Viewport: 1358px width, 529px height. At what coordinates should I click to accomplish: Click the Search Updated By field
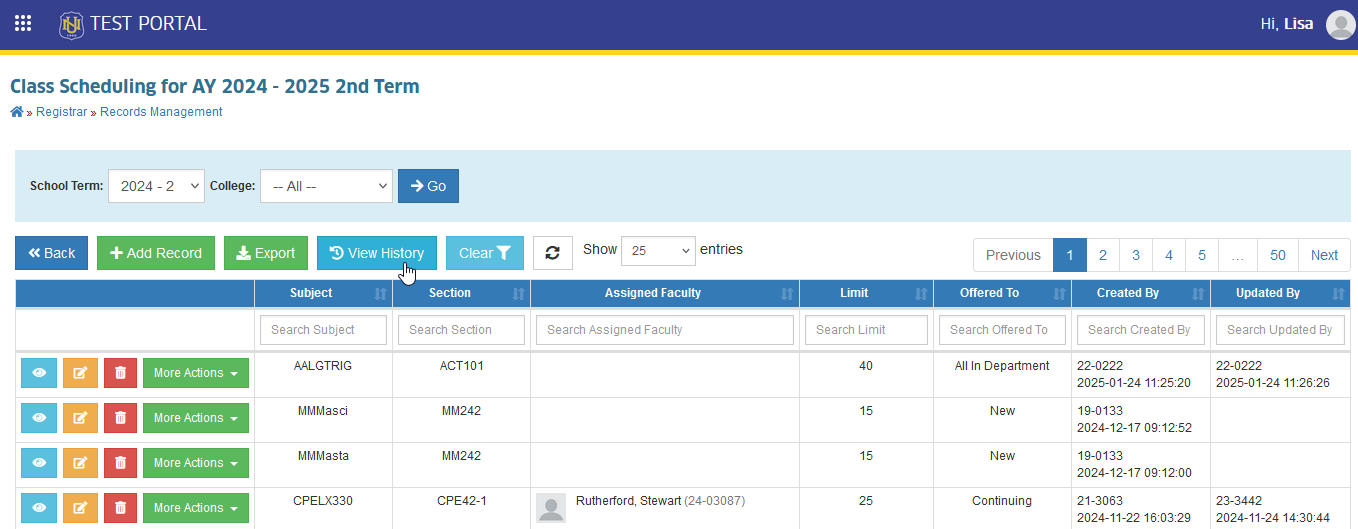1280,329
